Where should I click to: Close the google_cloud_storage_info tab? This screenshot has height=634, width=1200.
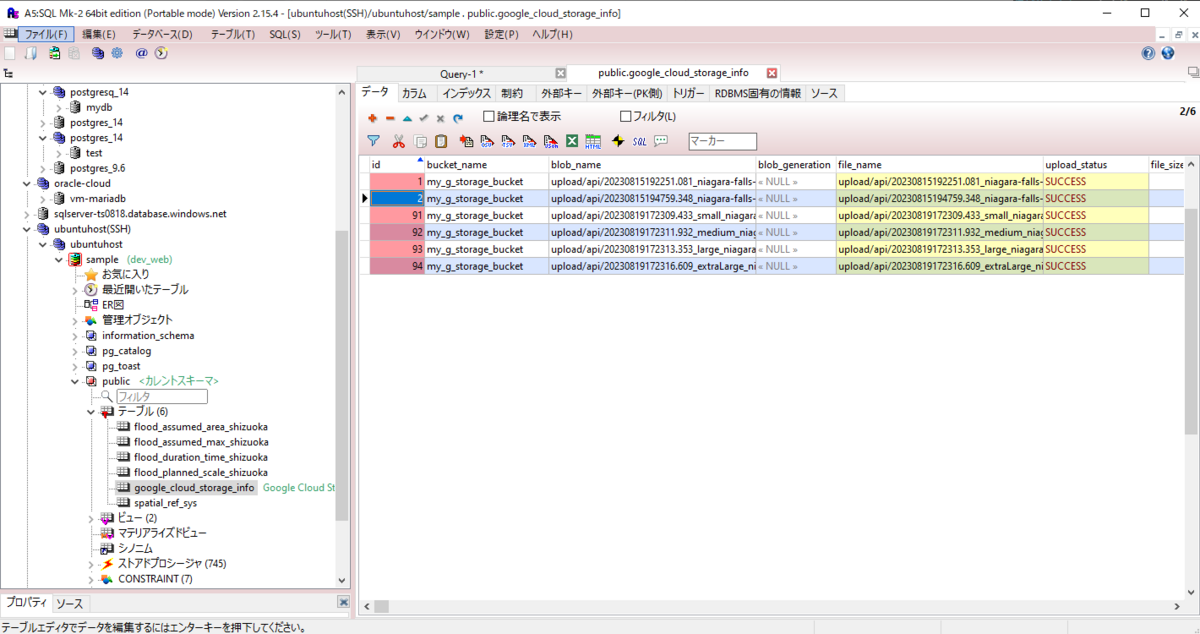[x=769, y=72]
